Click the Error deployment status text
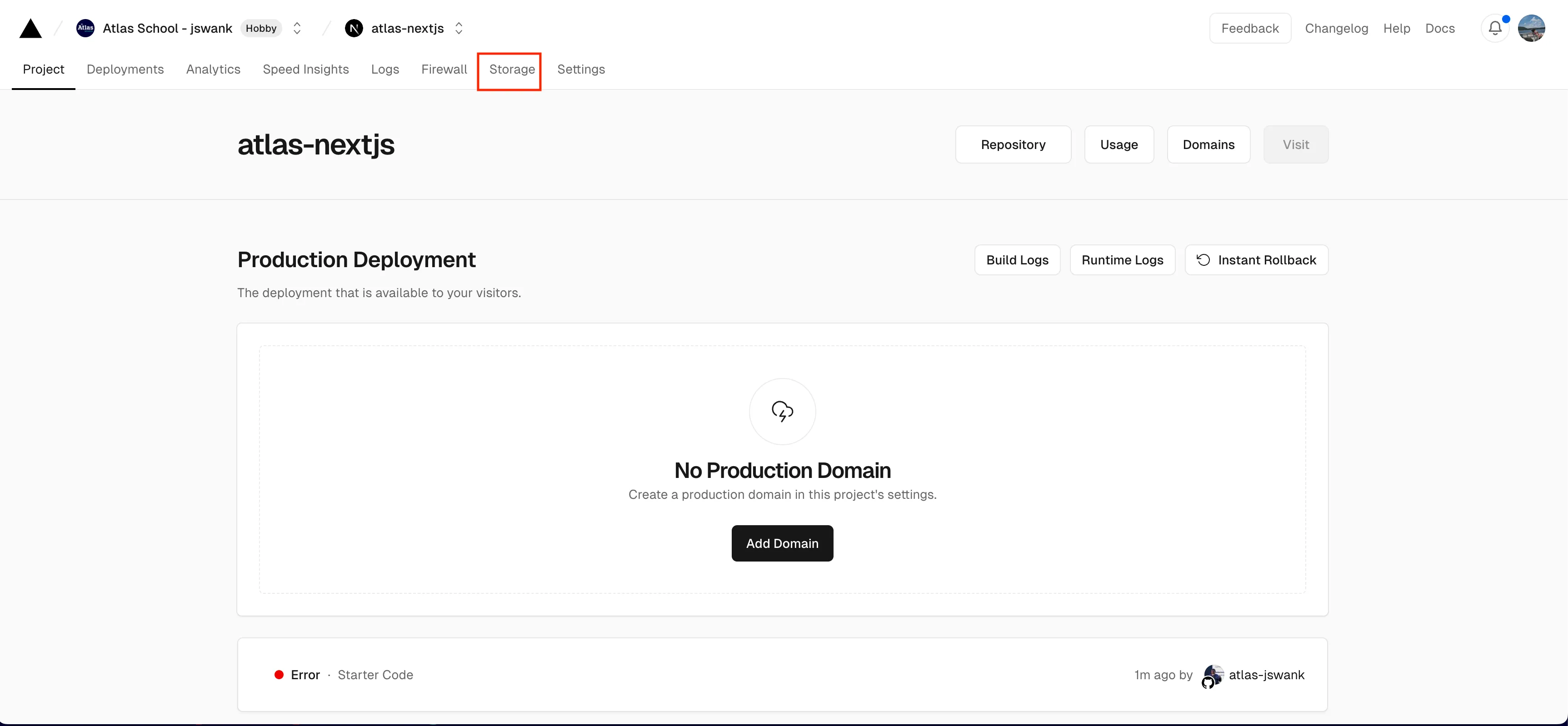 pos(305,675)
